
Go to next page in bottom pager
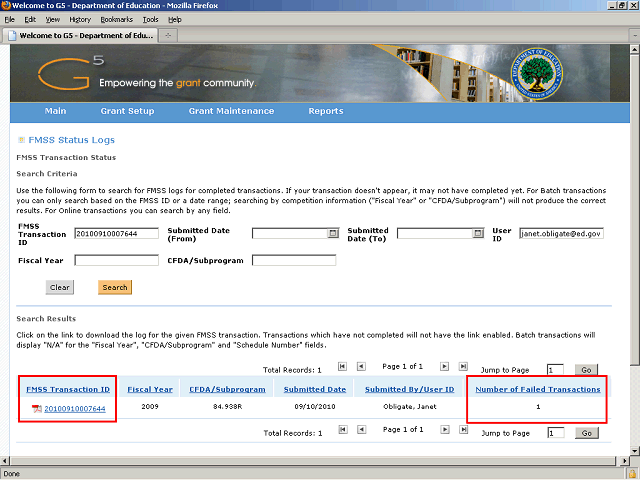pyautogui.click(x=445, y=429)
